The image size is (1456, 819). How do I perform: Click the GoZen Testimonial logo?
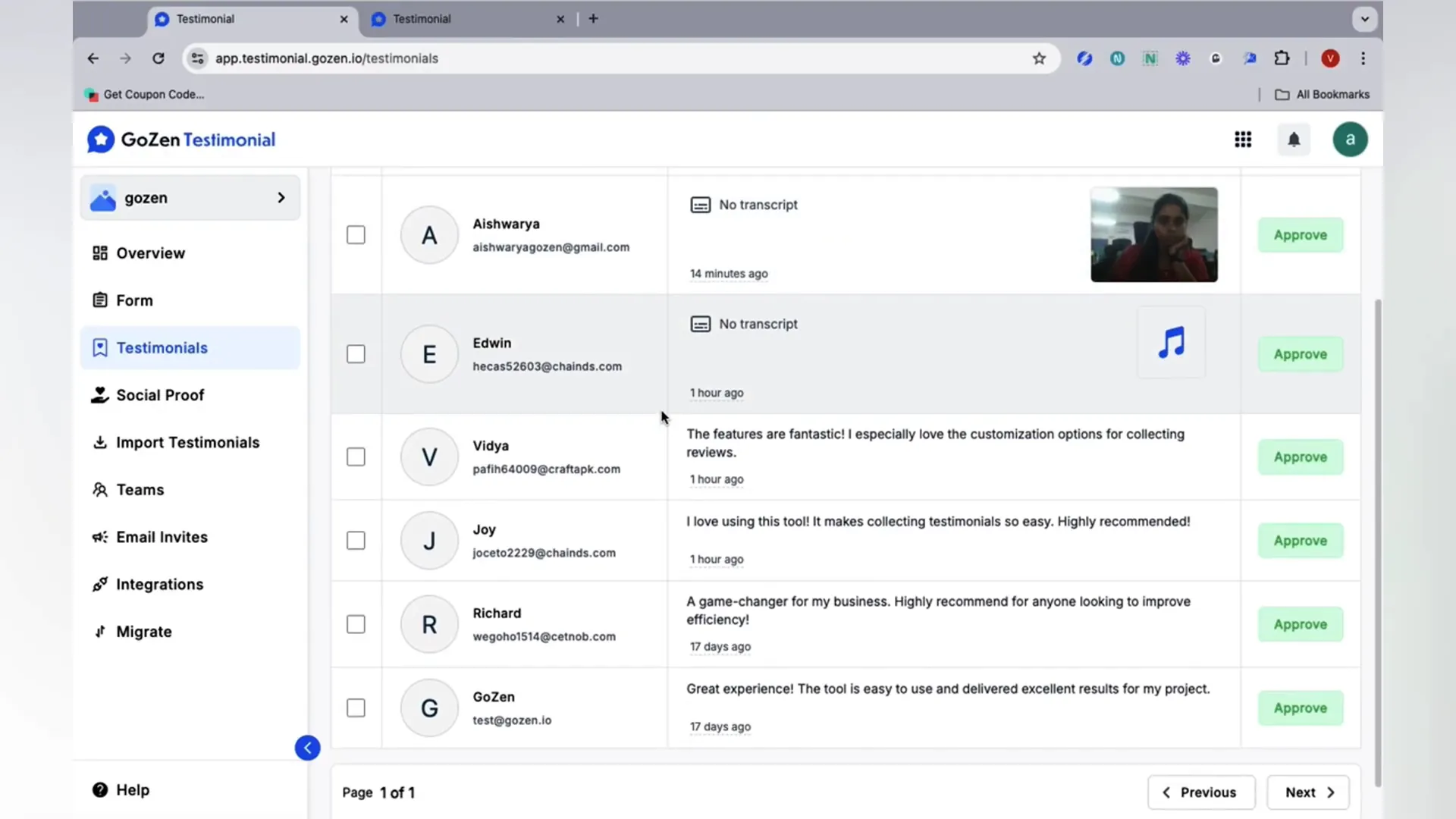[180, 140]
